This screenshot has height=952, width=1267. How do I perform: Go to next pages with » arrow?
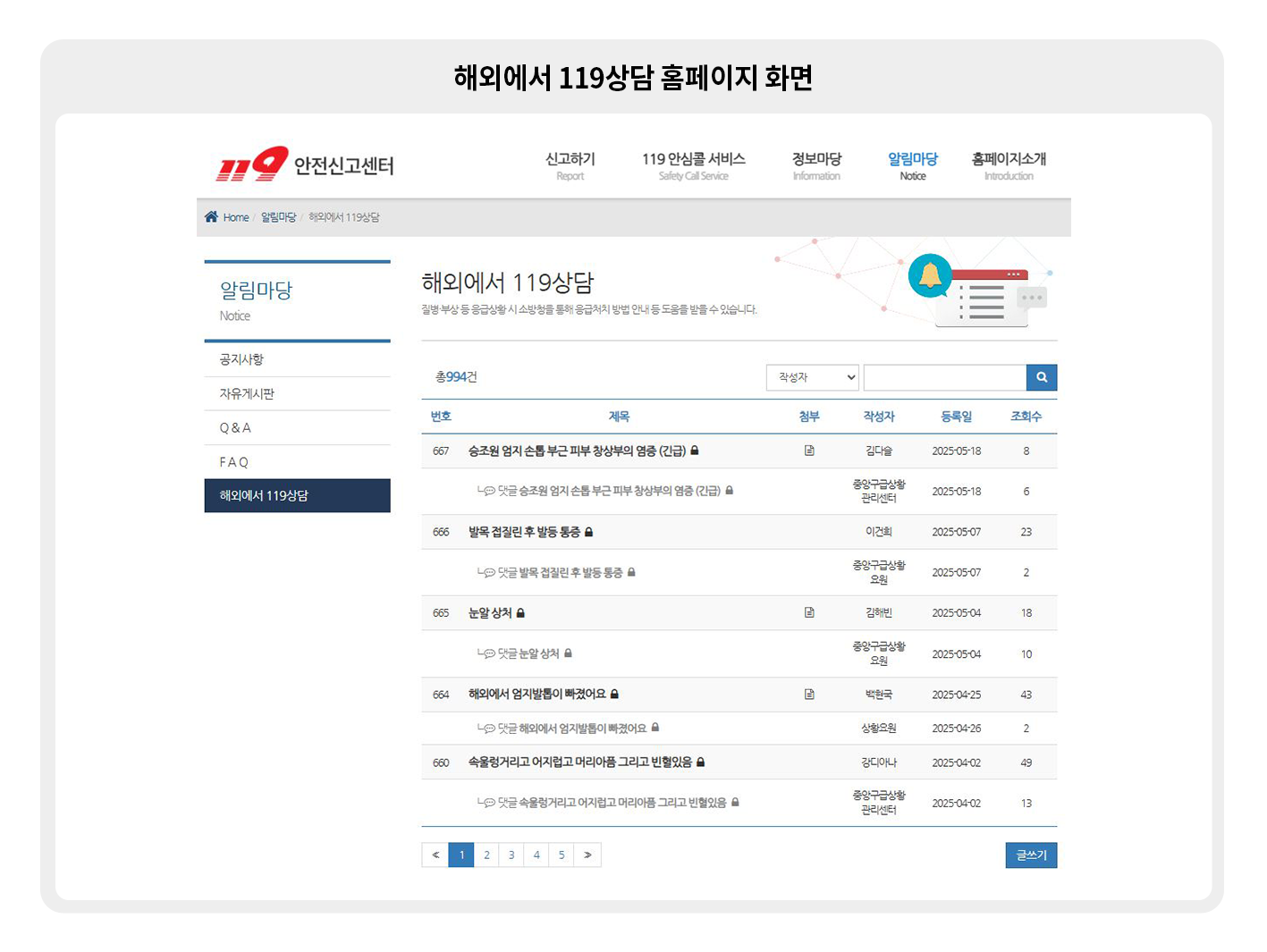tap(587, 855)
